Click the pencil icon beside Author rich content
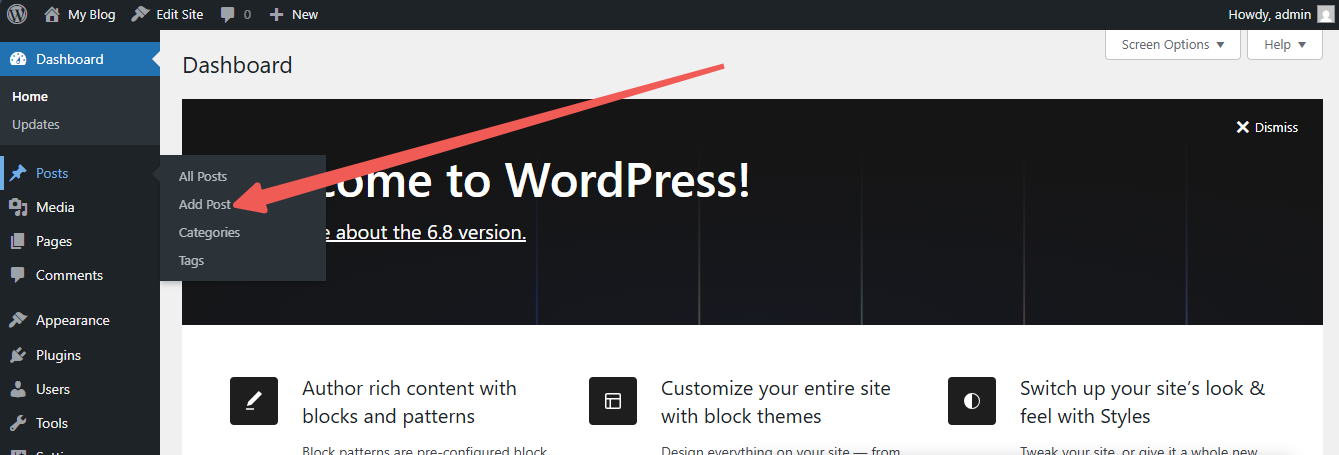This screenshot has height=455, width=1339. click(254, 401)
